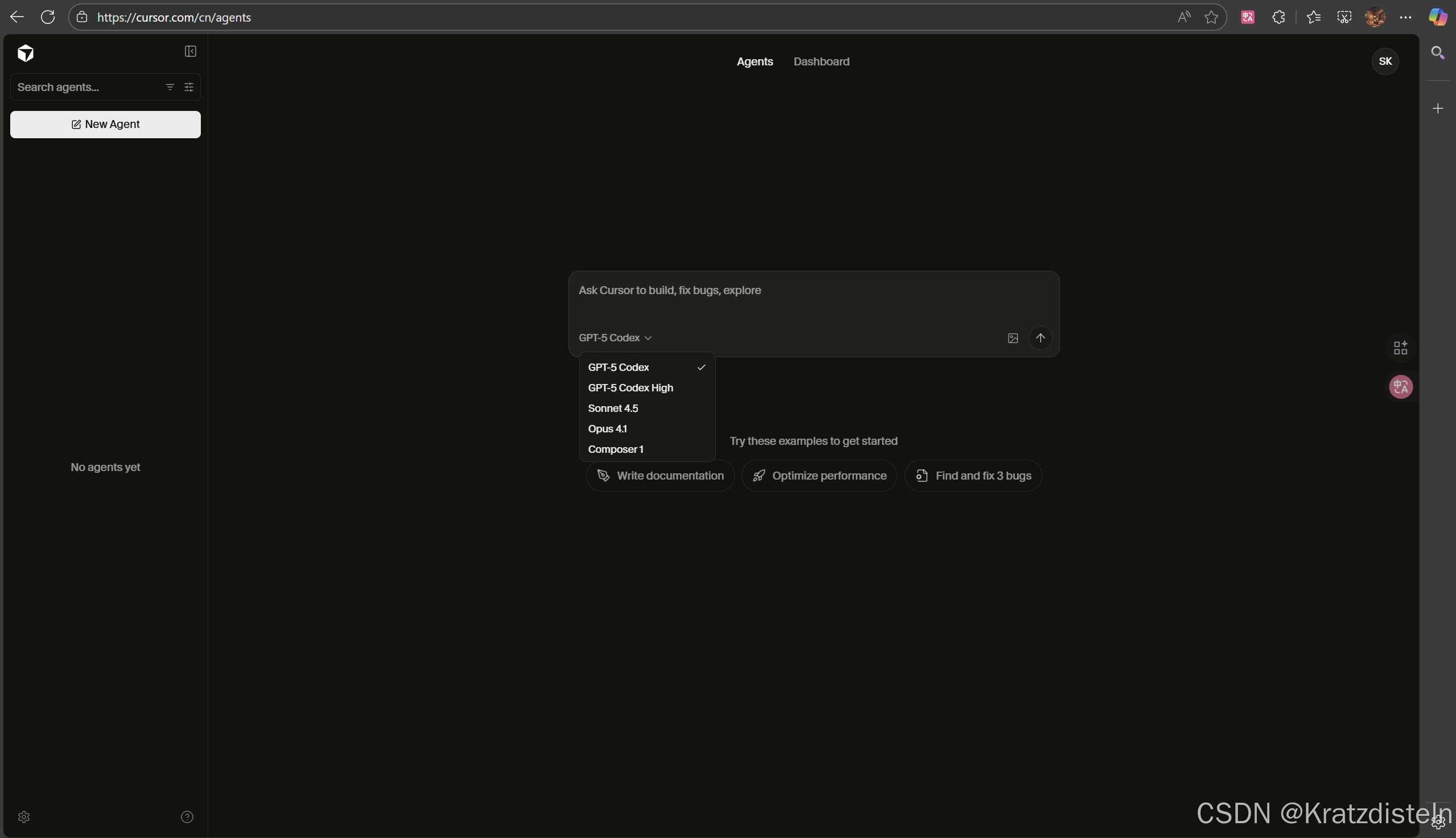The height and width of the screenshot is (838, 1456).
Task: Click the Optimize performance example chip
Action: [x=819, y=476]
